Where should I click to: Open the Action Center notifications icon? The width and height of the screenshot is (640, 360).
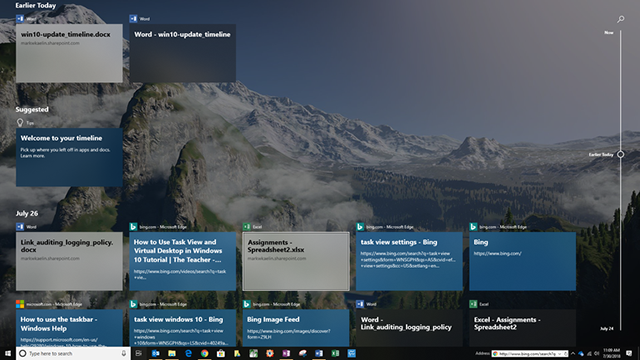(x=629, y=353)
